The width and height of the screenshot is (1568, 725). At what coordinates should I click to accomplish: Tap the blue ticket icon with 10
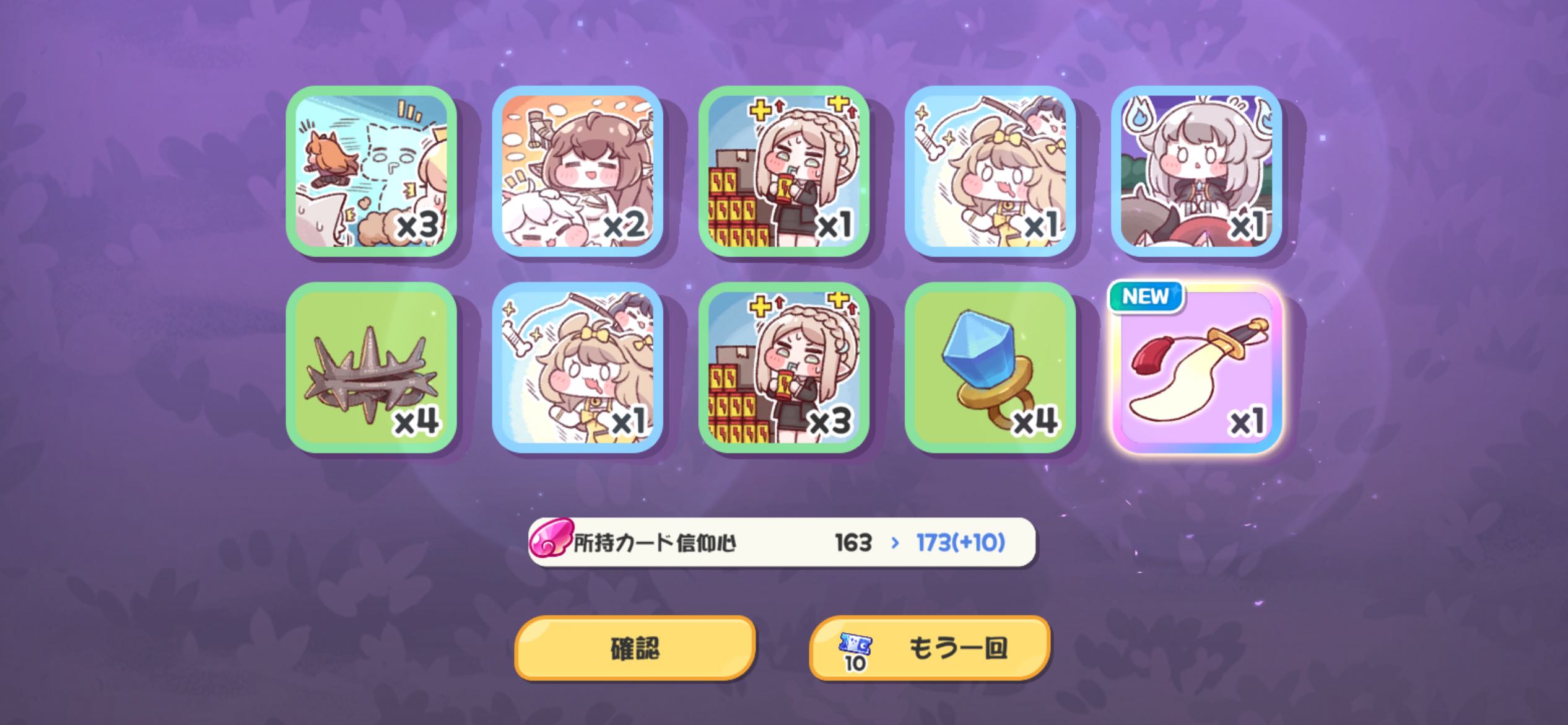(x=855, y=652)
